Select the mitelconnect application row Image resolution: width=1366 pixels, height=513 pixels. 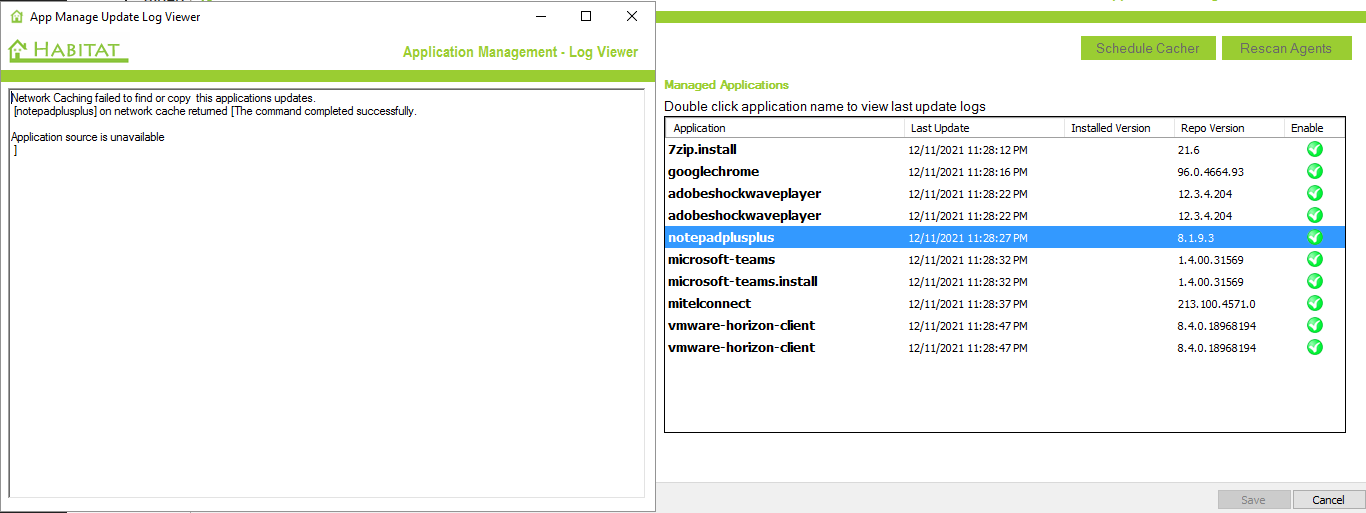pyautogui.click(x=709, y=304)
